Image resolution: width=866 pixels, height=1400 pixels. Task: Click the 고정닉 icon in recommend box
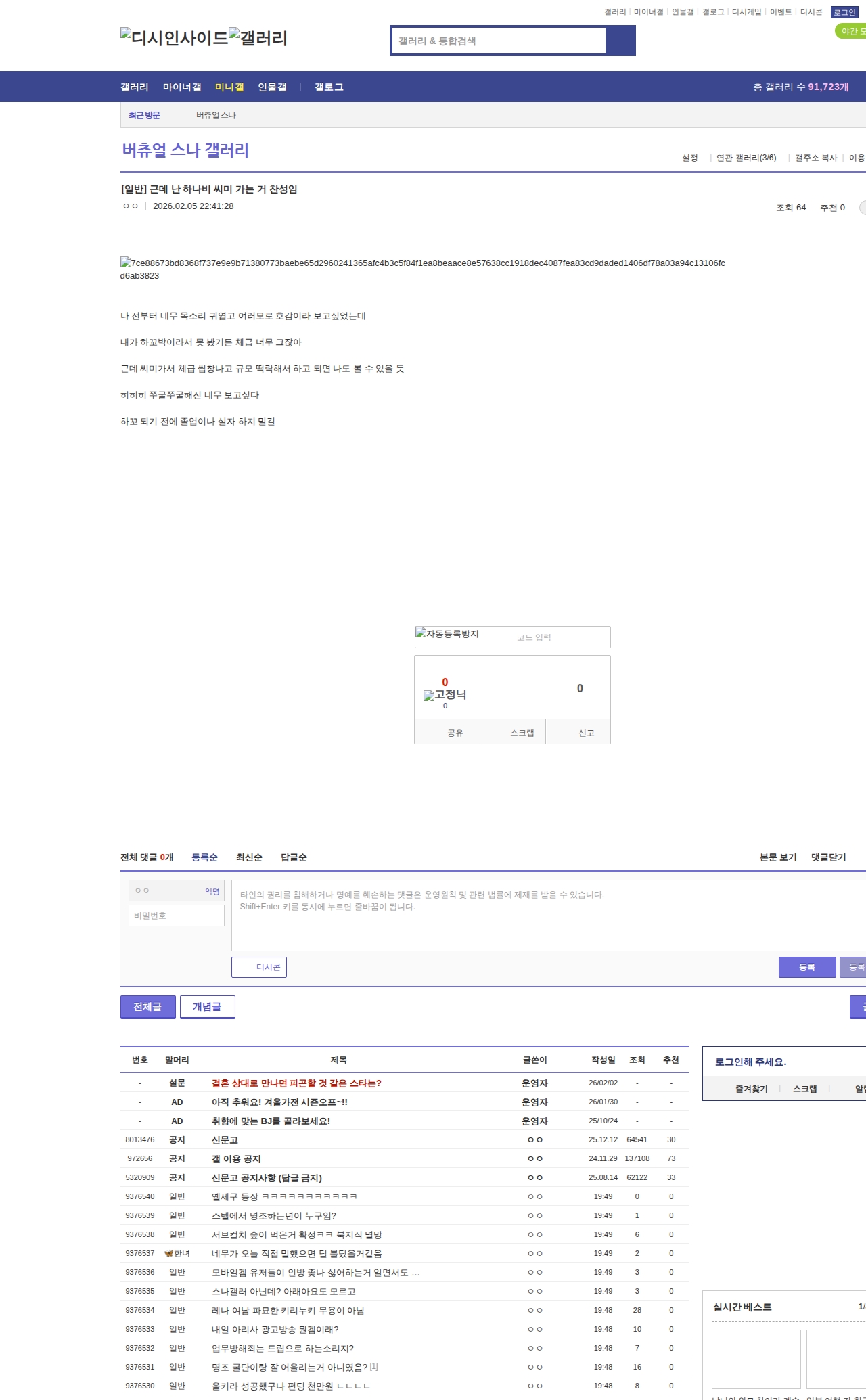pyautogui.click(x=445, y=695)
